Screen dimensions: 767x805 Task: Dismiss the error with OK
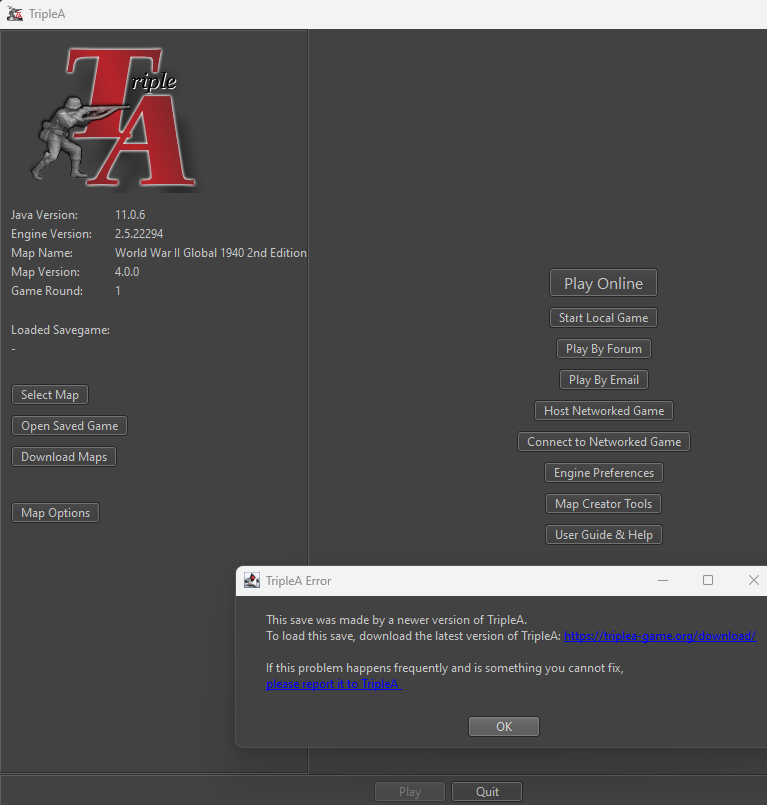504,726
